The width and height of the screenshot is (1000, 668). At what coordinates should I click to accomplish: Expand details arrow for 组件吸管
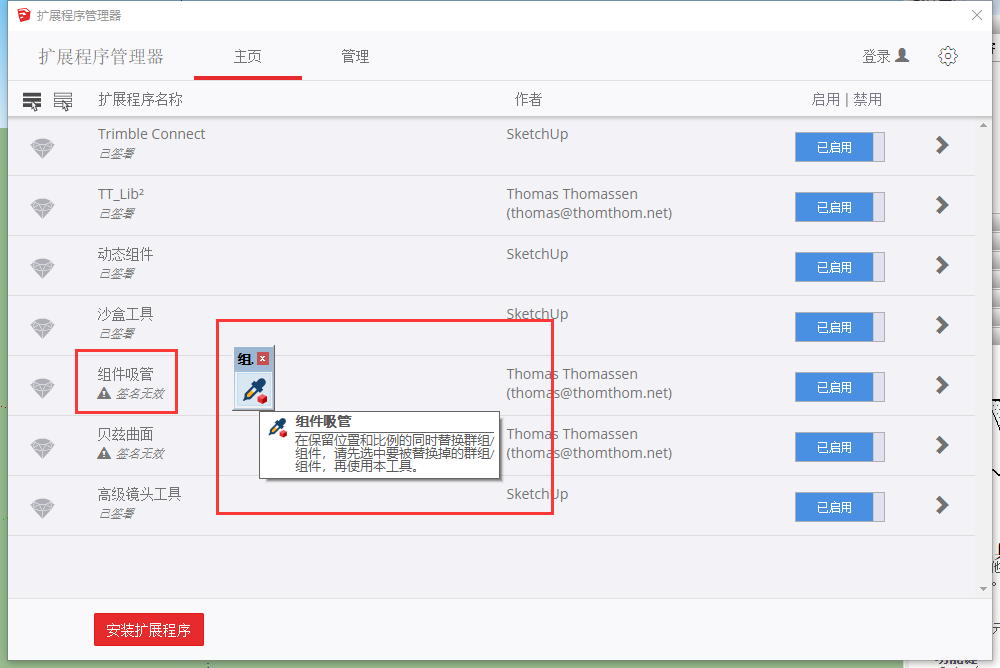click(943, 385)
